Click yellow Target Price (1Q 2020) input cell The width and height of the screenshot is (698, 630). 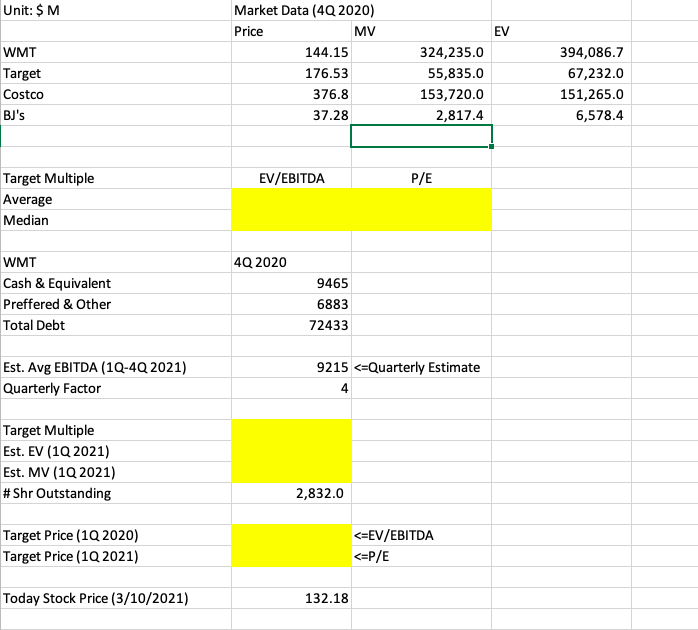(291, 535)
